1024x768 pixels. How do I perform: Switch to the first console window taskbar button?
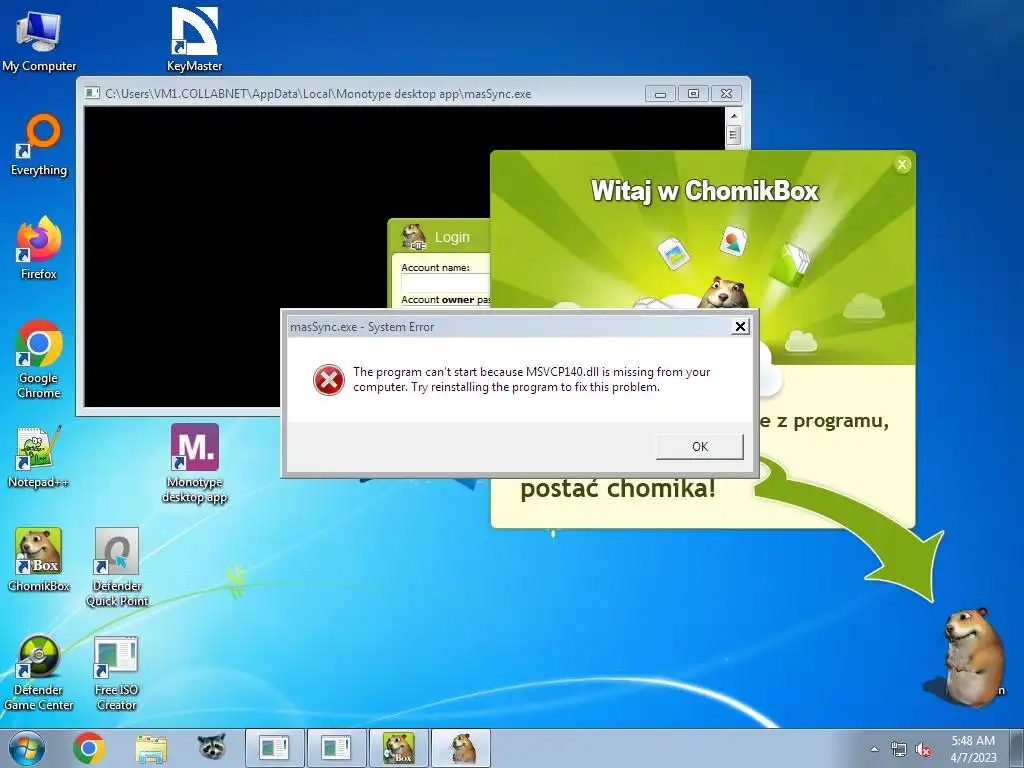pyautogui.click(x=274, y=748)
